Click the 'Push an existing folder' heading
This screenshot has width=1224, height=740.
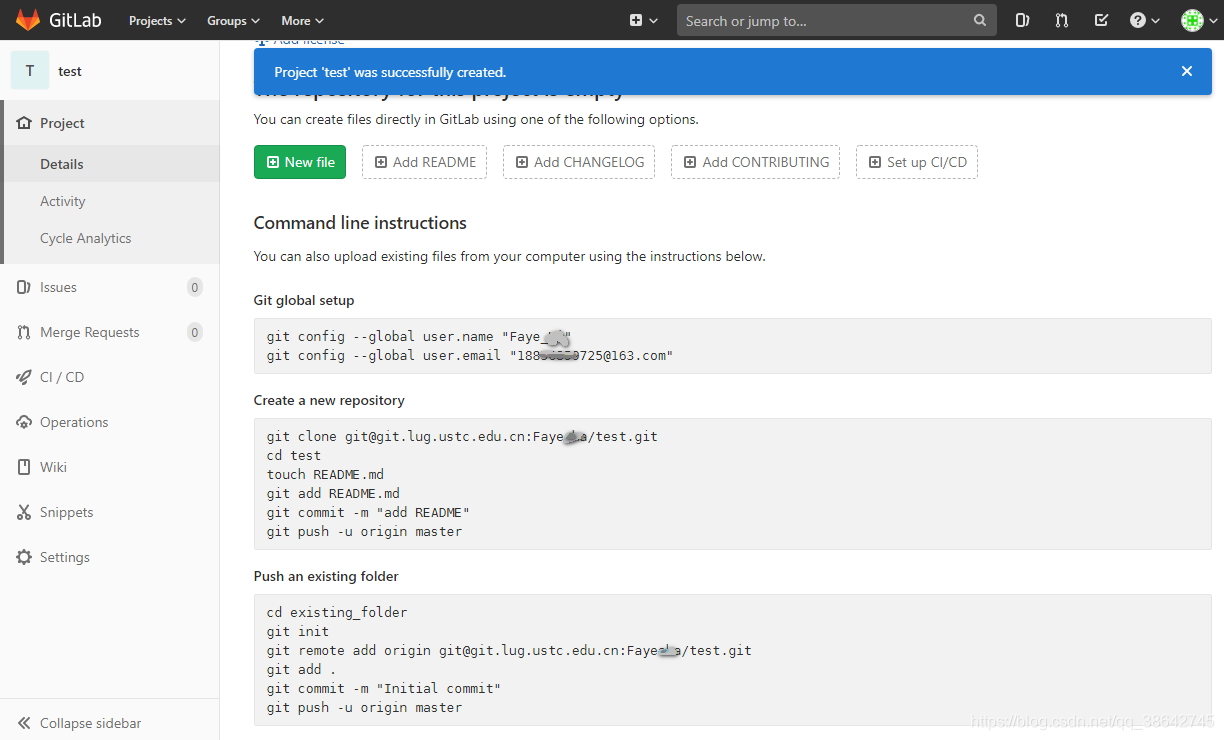coord(326,576)
